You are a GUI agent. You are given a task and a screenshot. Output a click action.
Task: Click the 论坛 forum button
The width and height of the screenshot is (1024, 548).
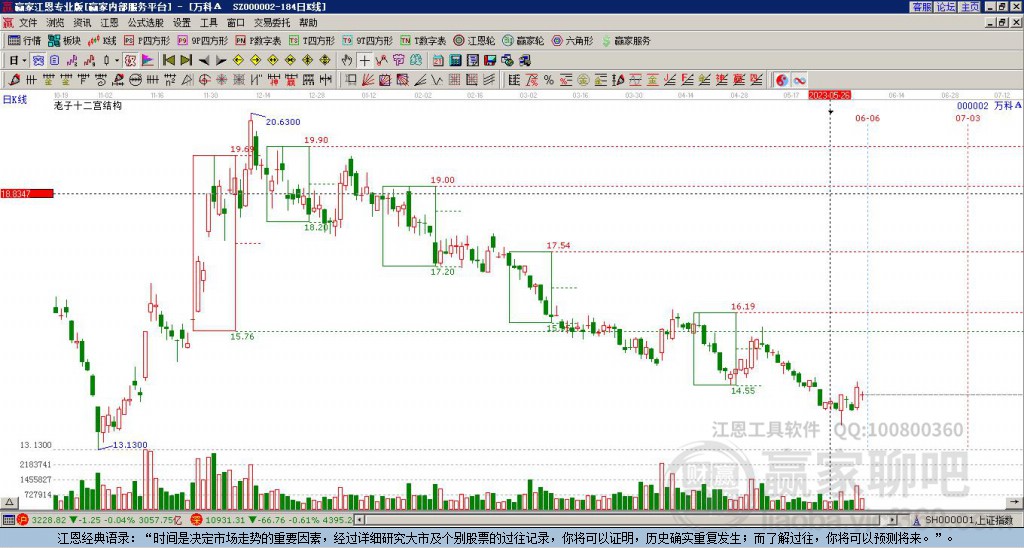coord(946,7)
